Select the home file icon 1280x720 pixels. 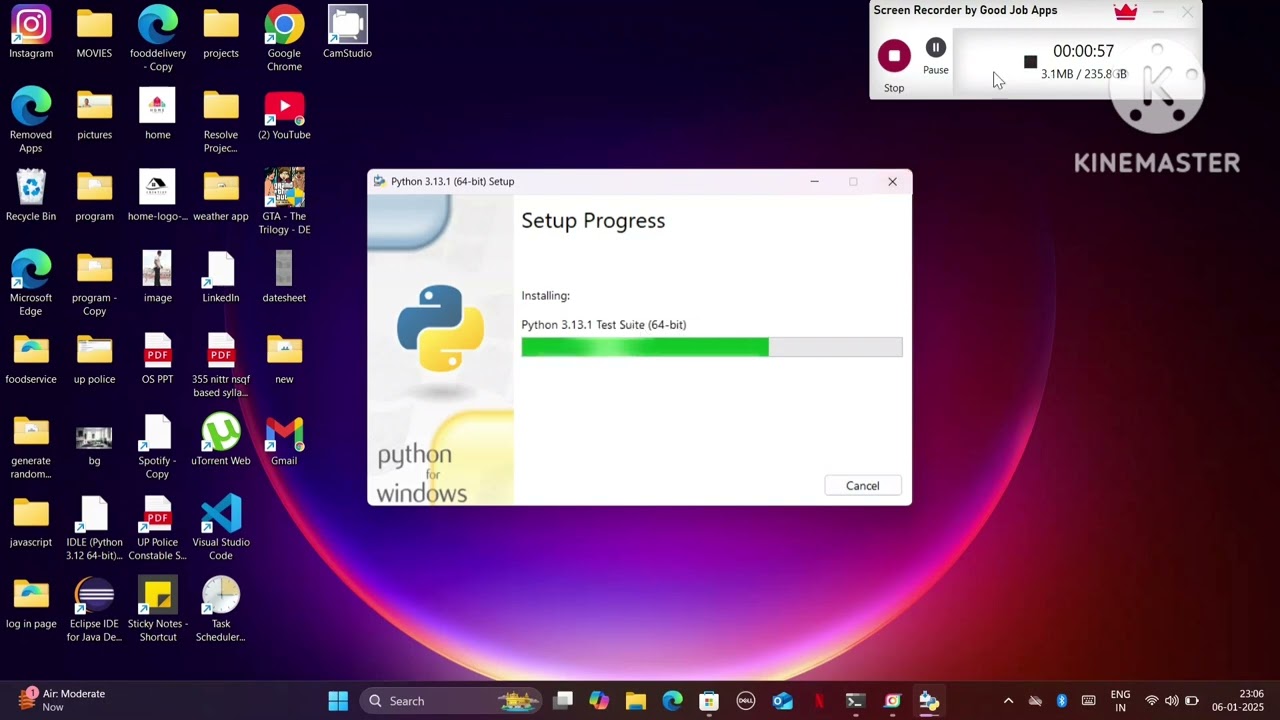[158, 115]
